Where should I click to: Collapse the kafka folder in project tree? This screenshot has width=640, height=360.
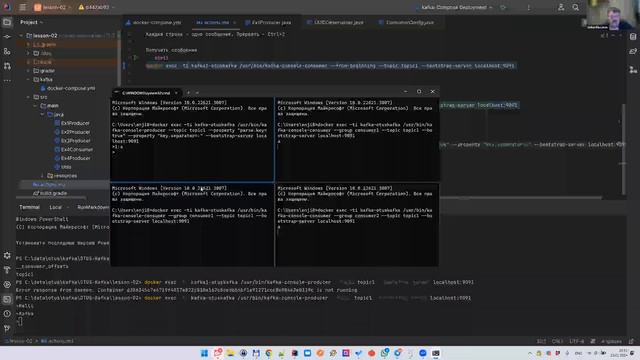pyautogui.click(x=28, y=80)
